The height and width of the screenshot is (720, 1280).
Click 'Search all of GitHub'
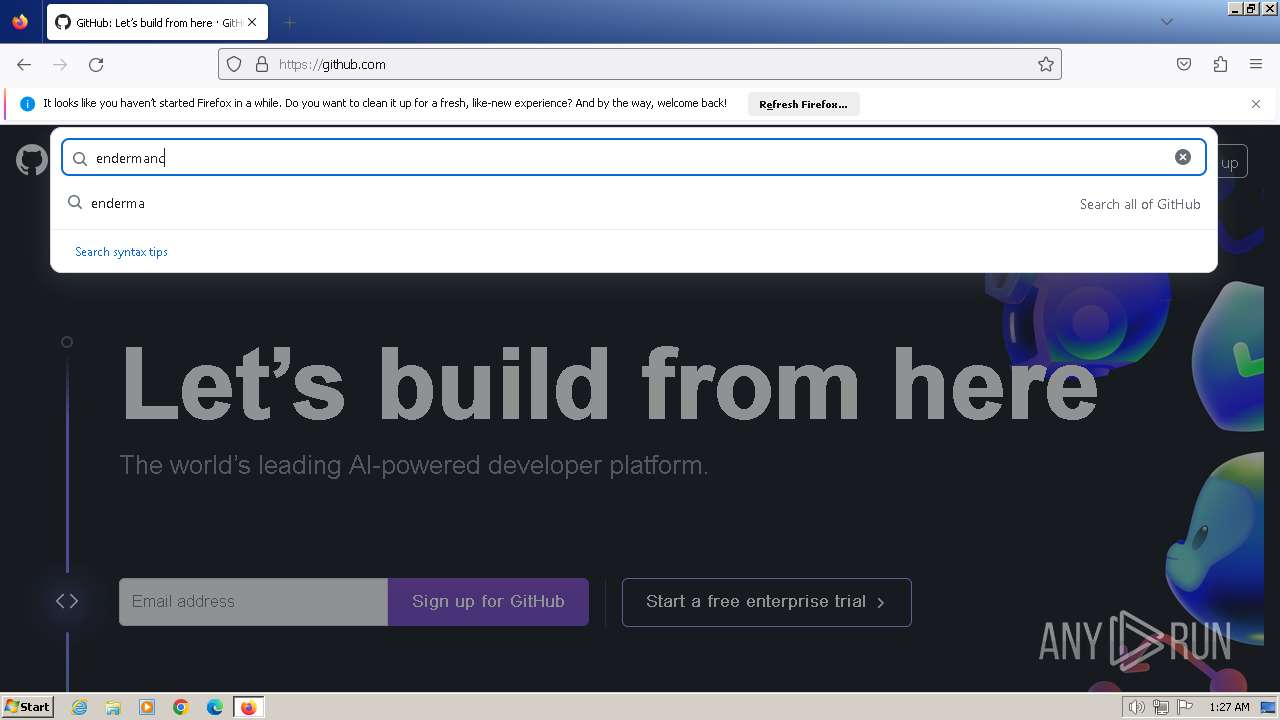(x=1140, y=204)
